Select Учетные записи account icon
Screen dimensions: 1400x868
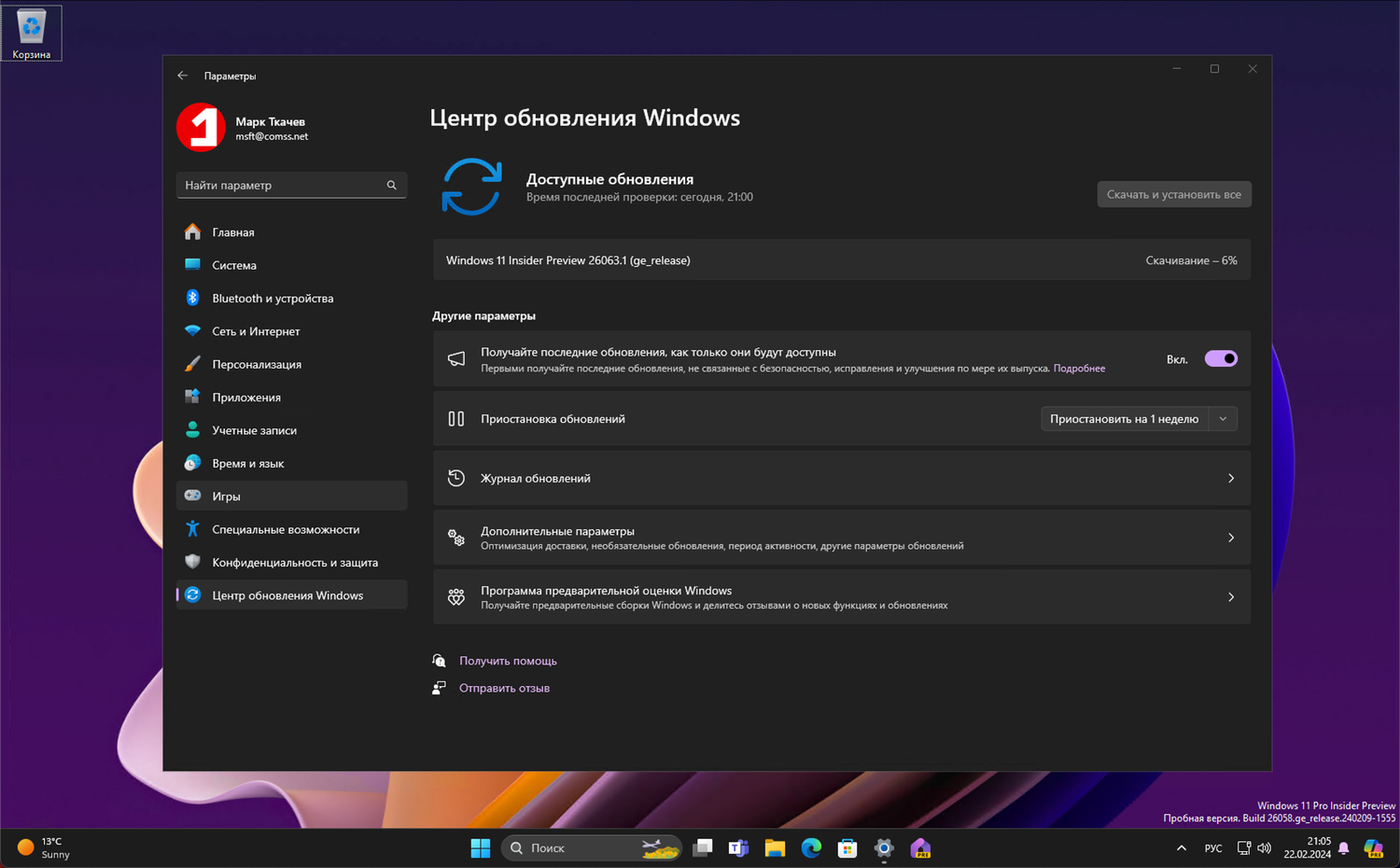[x=192, y=430]
